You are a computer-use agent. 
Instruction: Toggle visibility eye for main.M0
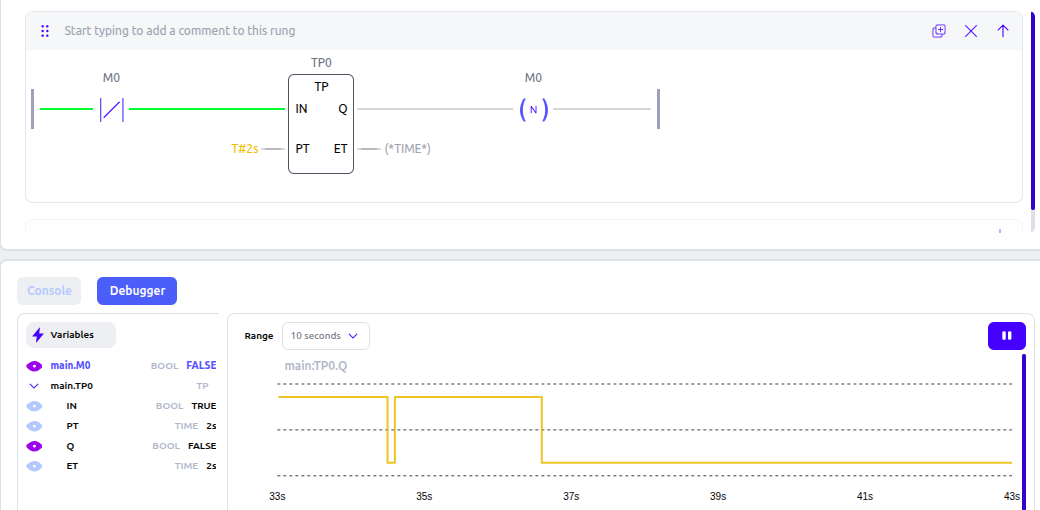[x=34, y=365]
